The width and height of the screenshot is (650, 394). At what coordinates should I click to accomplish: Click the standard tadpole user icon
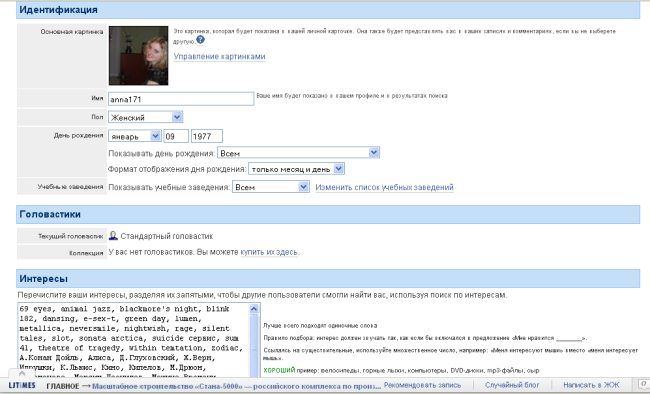click(x=113, y=236)
